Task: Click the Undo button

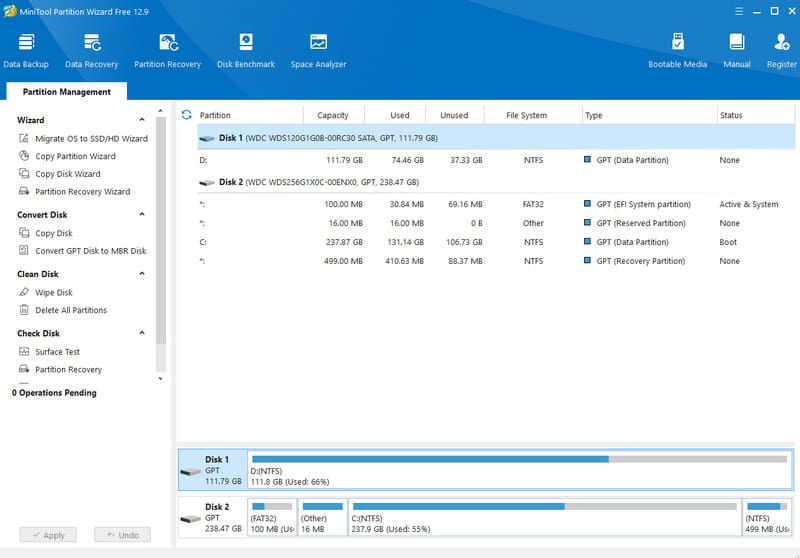Action: coord(122,535)
